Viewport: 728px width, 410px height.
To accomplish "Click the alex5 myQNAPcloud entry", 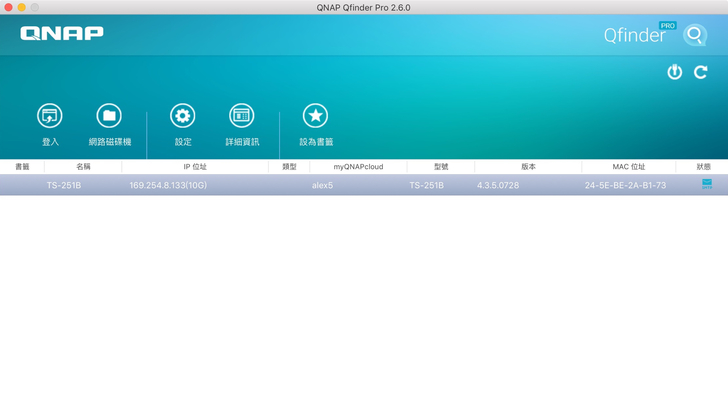I will click(322, 185).
